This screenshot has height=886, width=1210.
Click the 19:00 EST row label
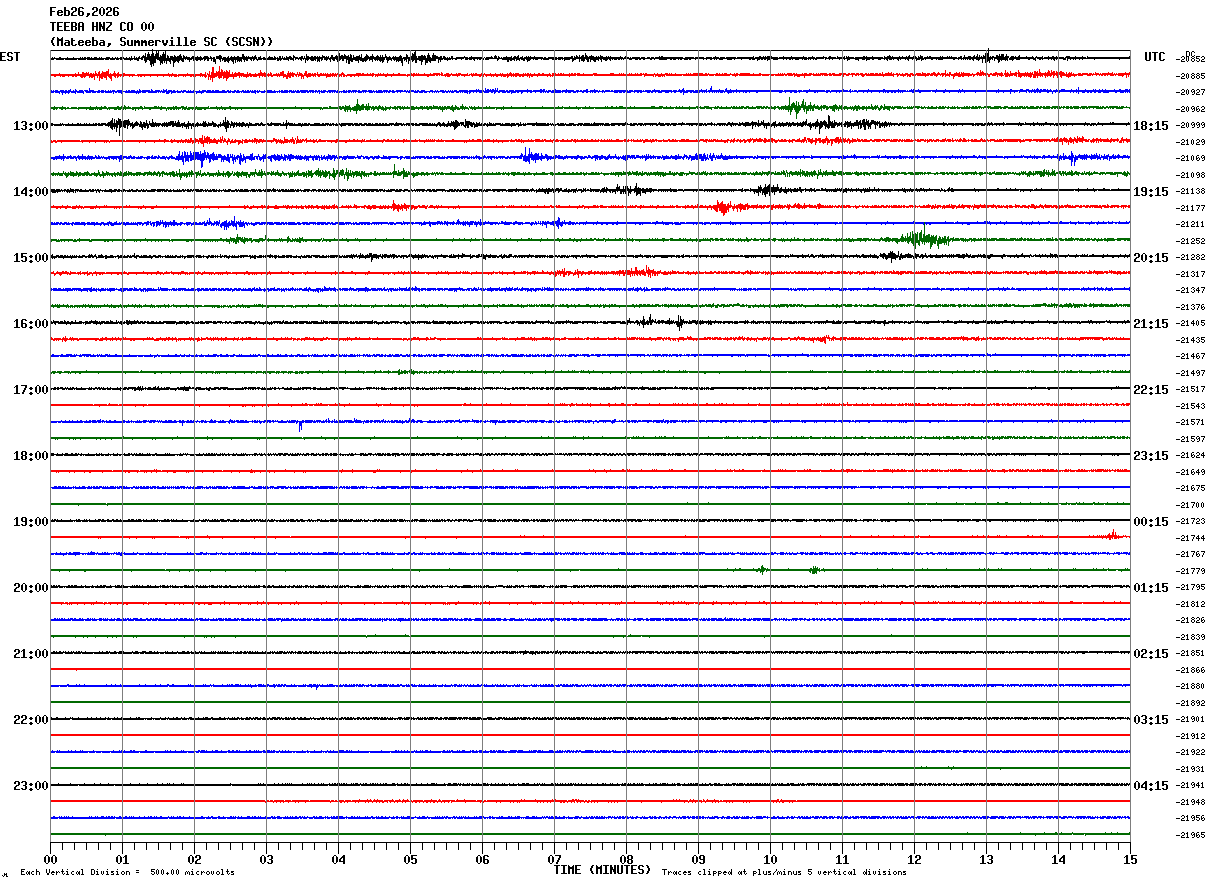pos(31,522)
